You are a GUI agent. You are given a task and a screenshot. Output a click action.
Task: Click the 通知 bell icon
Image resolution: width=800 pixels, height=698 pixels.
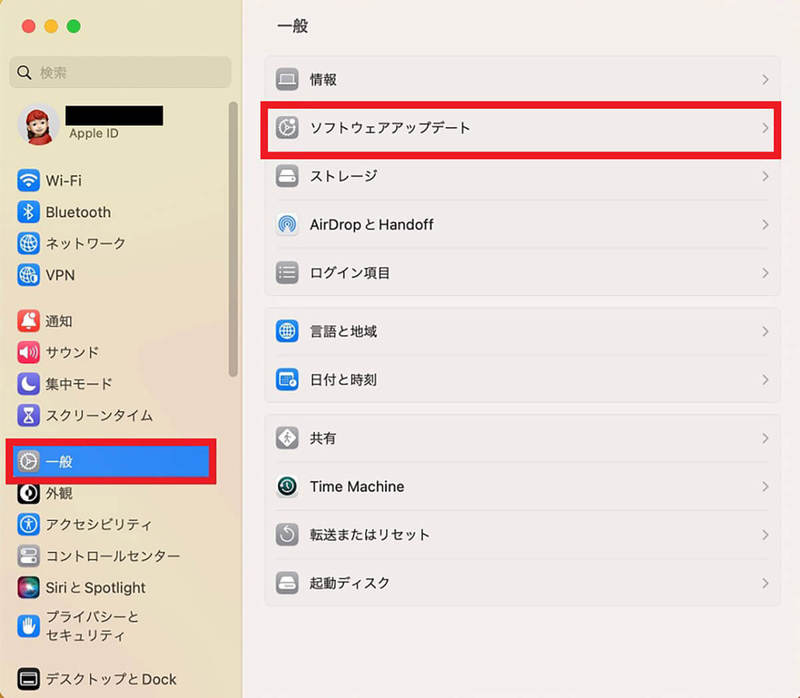coord(29,321)
